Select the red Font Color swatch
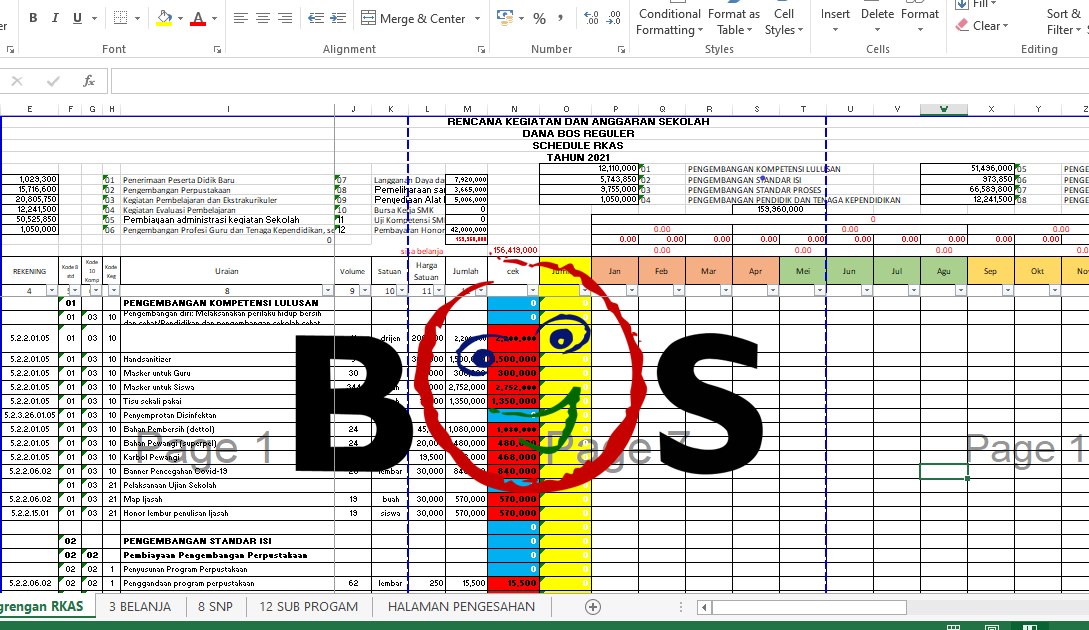 click(198, 24)
